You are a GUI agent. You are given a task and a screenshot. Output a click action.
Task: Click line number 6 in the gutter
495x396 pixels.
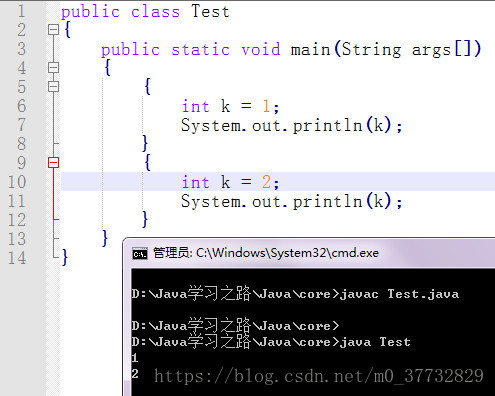(21, 106)
